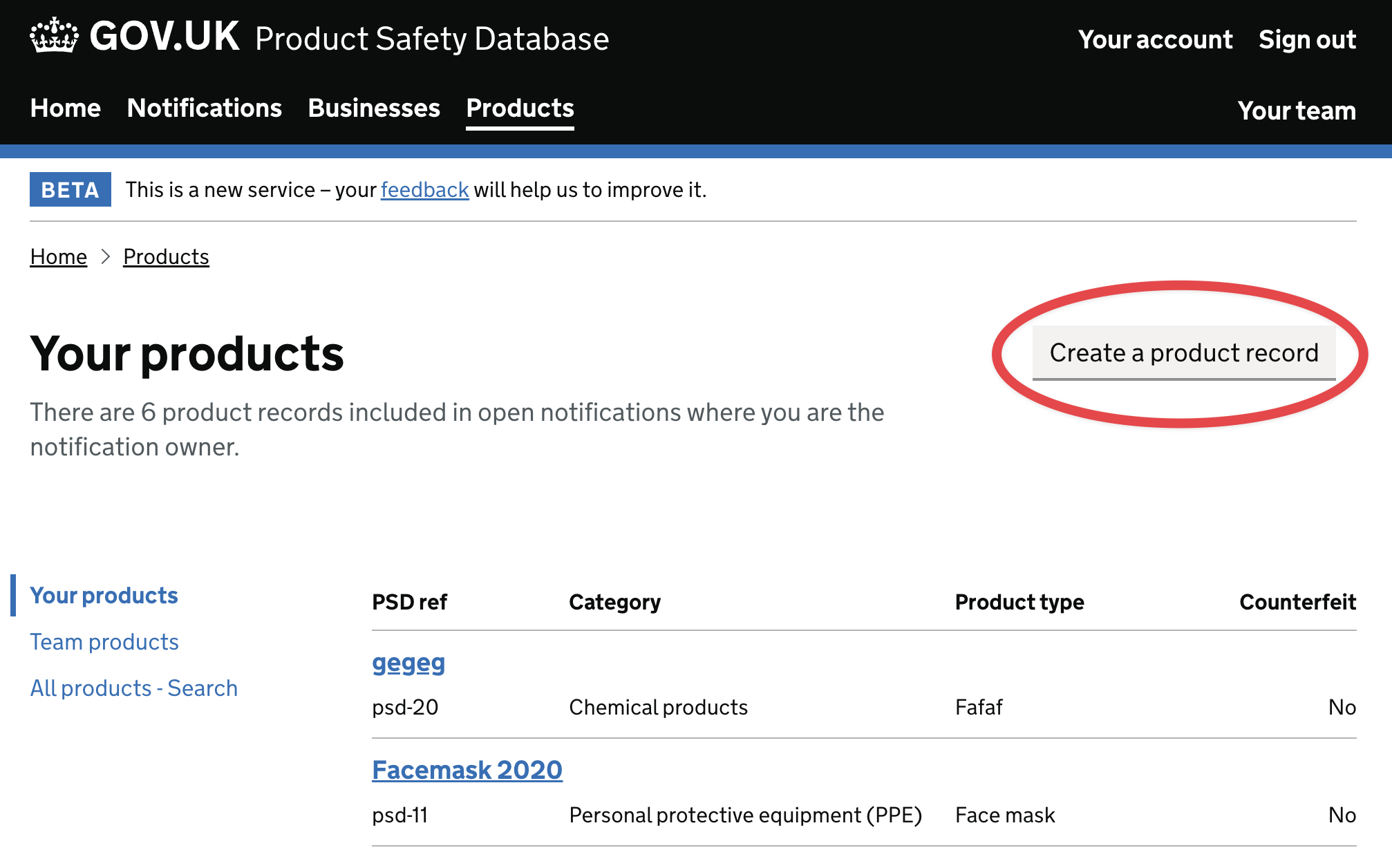Open the feedback link in the beta banner
This screenshot has width=1392, height=868.
point(424,189)
